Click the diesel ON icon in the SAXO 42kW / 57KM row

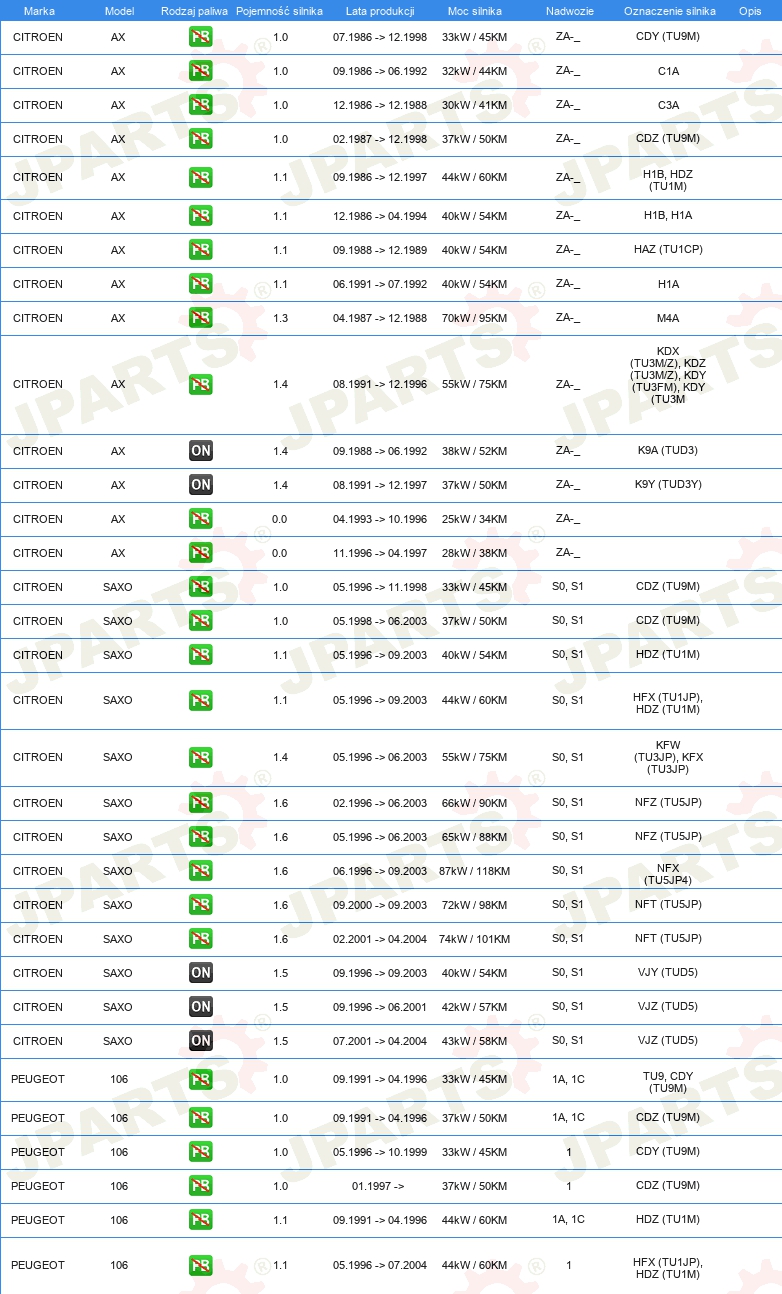(201, 1007)
